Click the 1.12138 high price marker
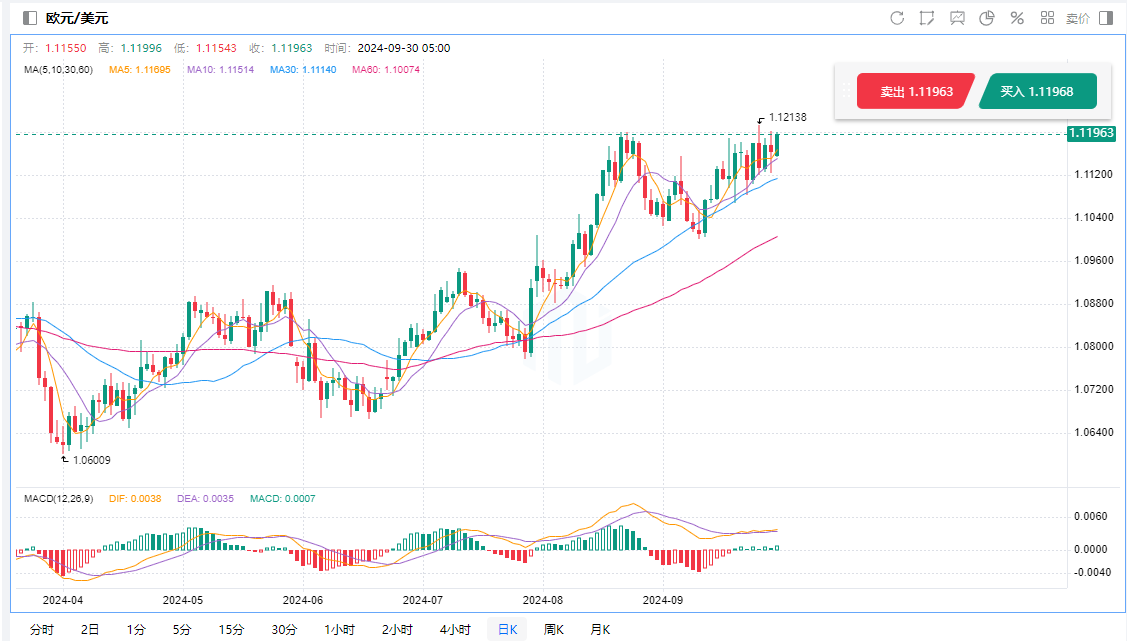Screen dimensions: 1127x641 787,117
